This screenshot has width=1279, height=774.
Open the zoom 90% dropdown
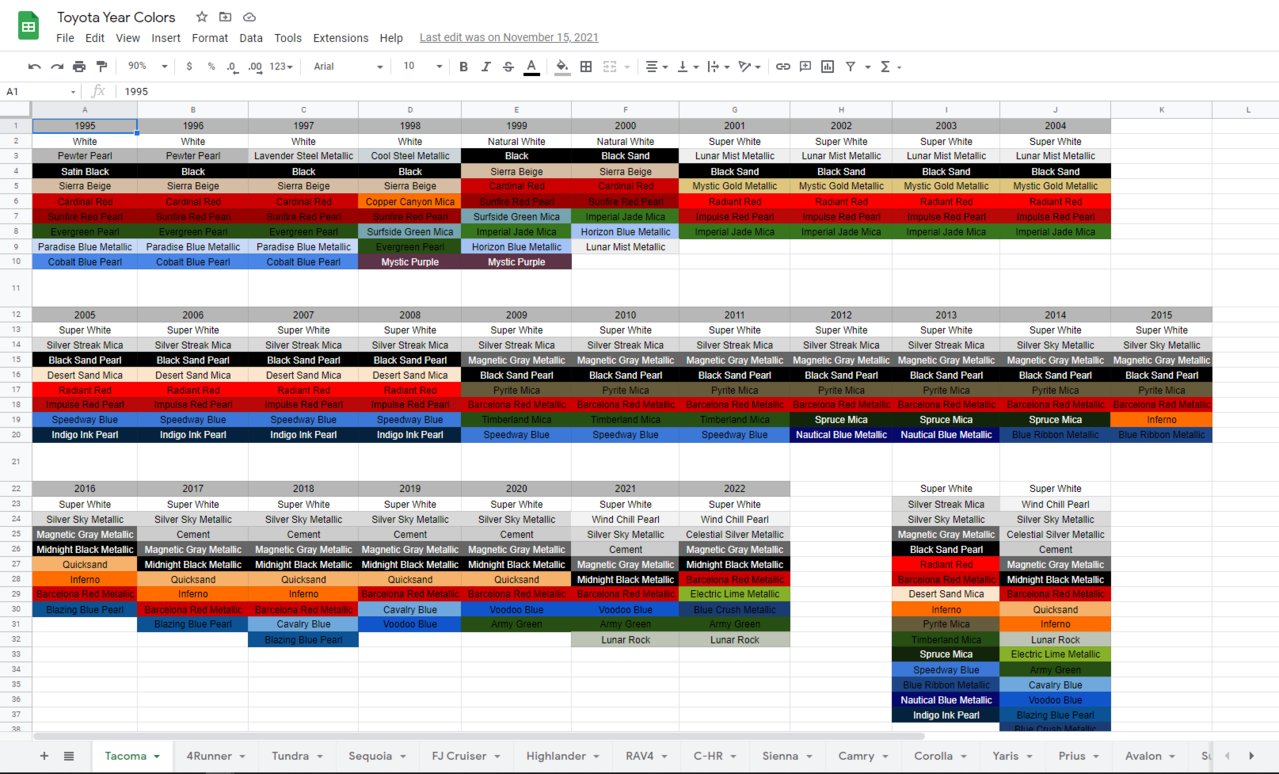pyautogui.click(x=145, y=66)
